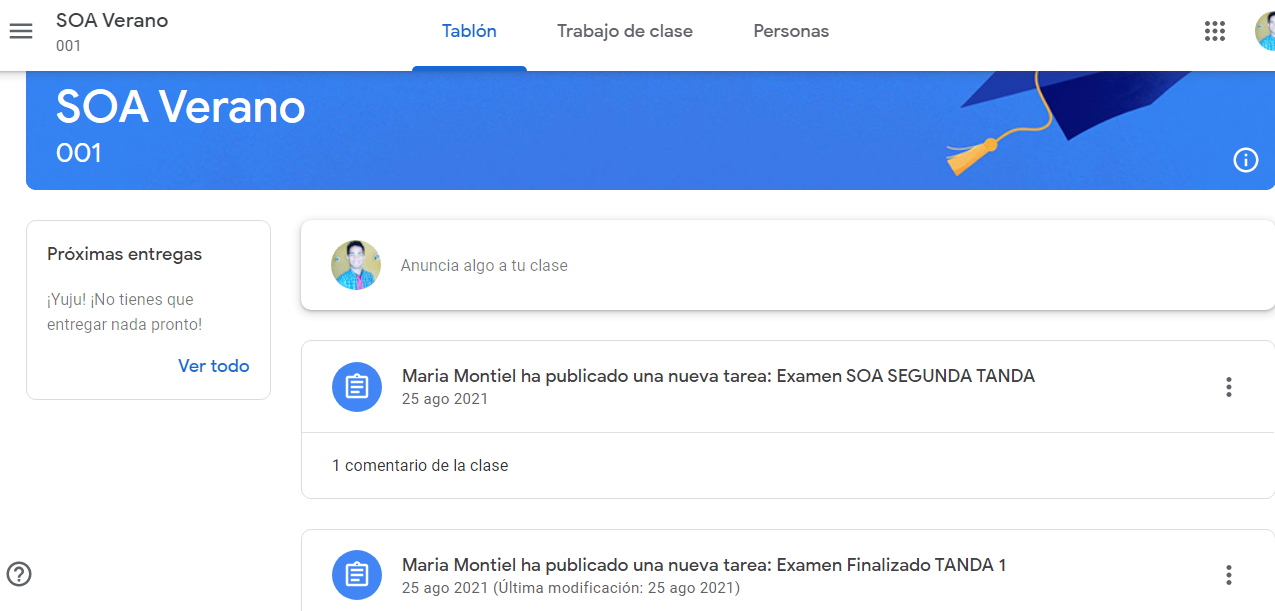The image size is (1275, 611).
Task: Click the ¡Yuju! no deliveries message
Action: pos(125,312)
